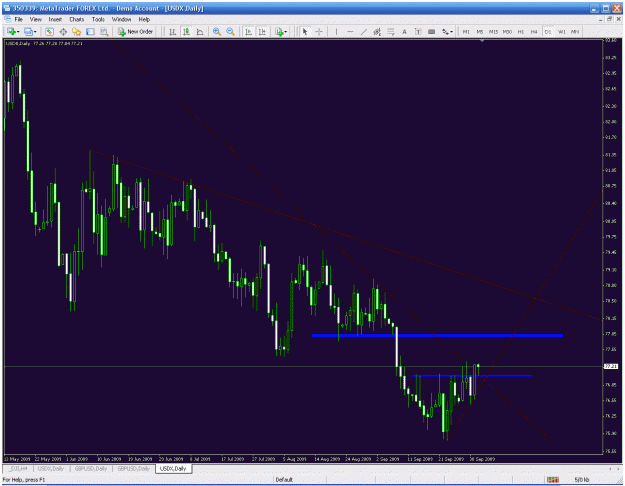This screenshot has height=486, width=625.
Task: Set timeframe to MN monthly
Action: click(575, 31)
